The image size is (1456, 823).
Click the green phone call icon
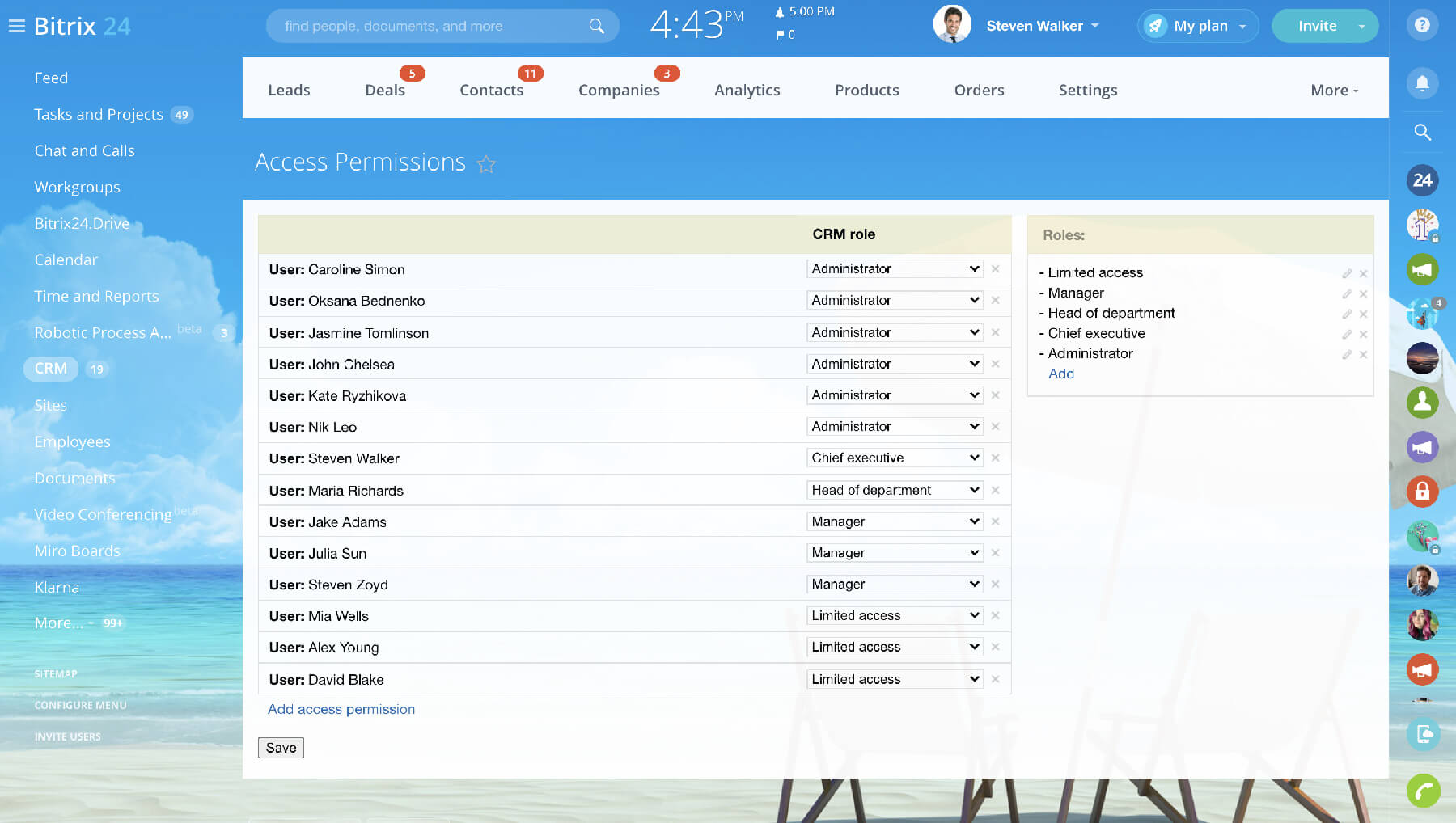click(1422, 790)
